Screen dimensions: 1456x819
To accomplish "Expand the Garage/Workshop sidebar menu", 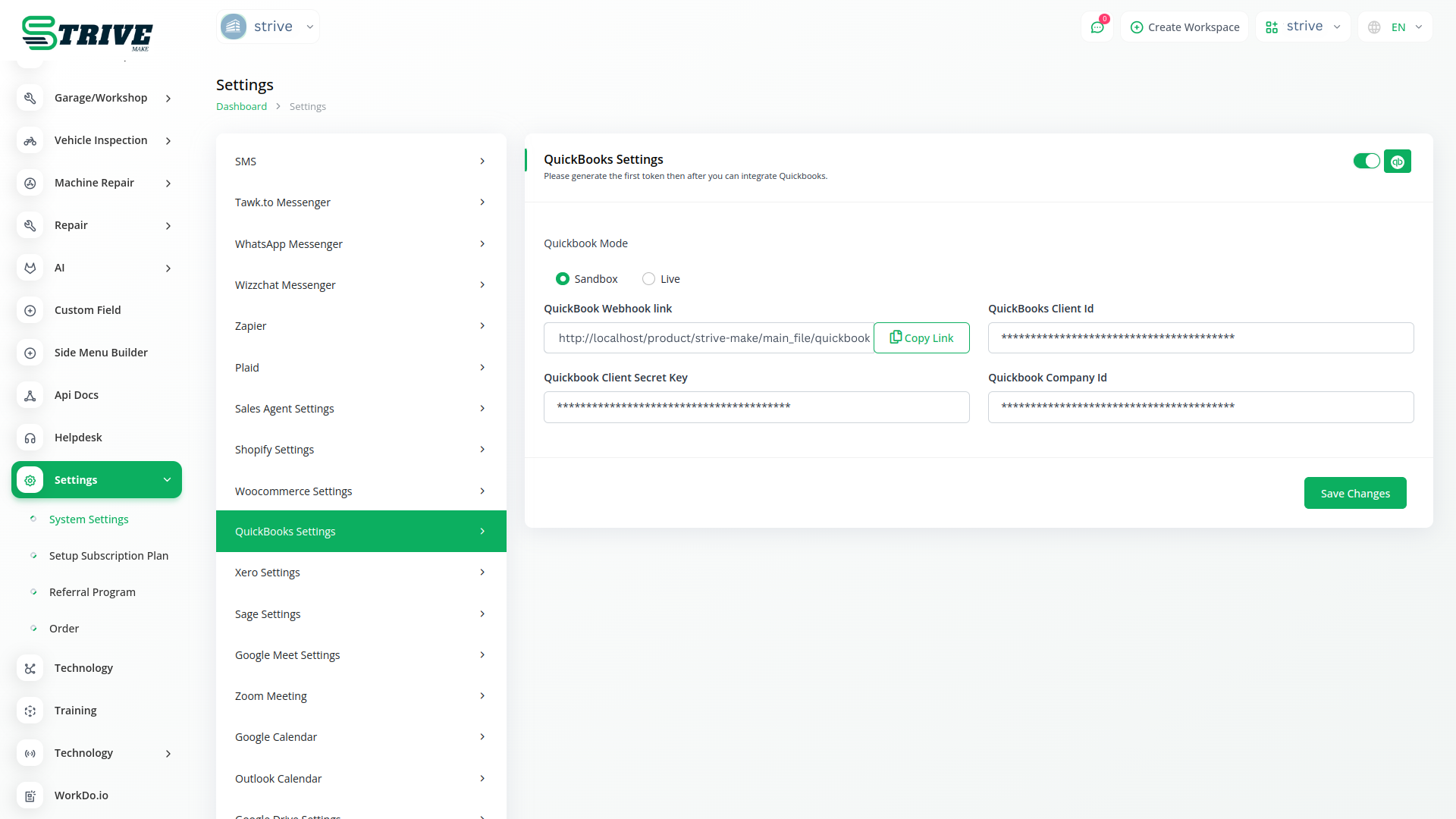I will point(101,98).
